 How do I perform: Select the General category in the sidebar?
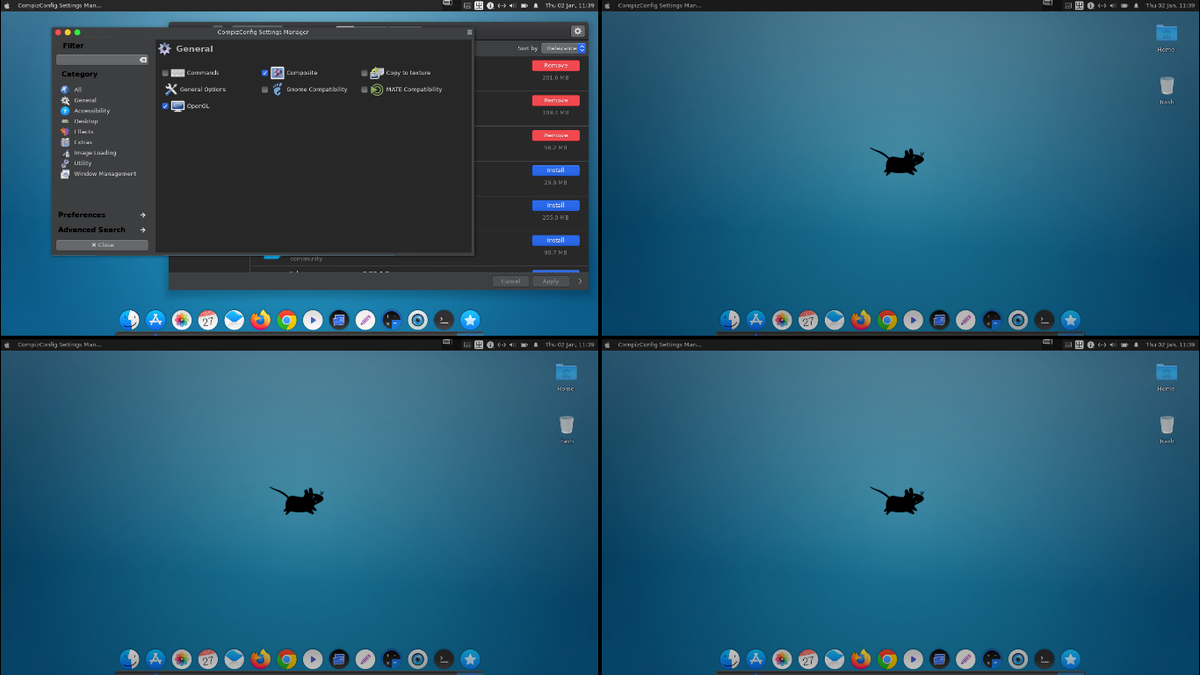(85, 100)
